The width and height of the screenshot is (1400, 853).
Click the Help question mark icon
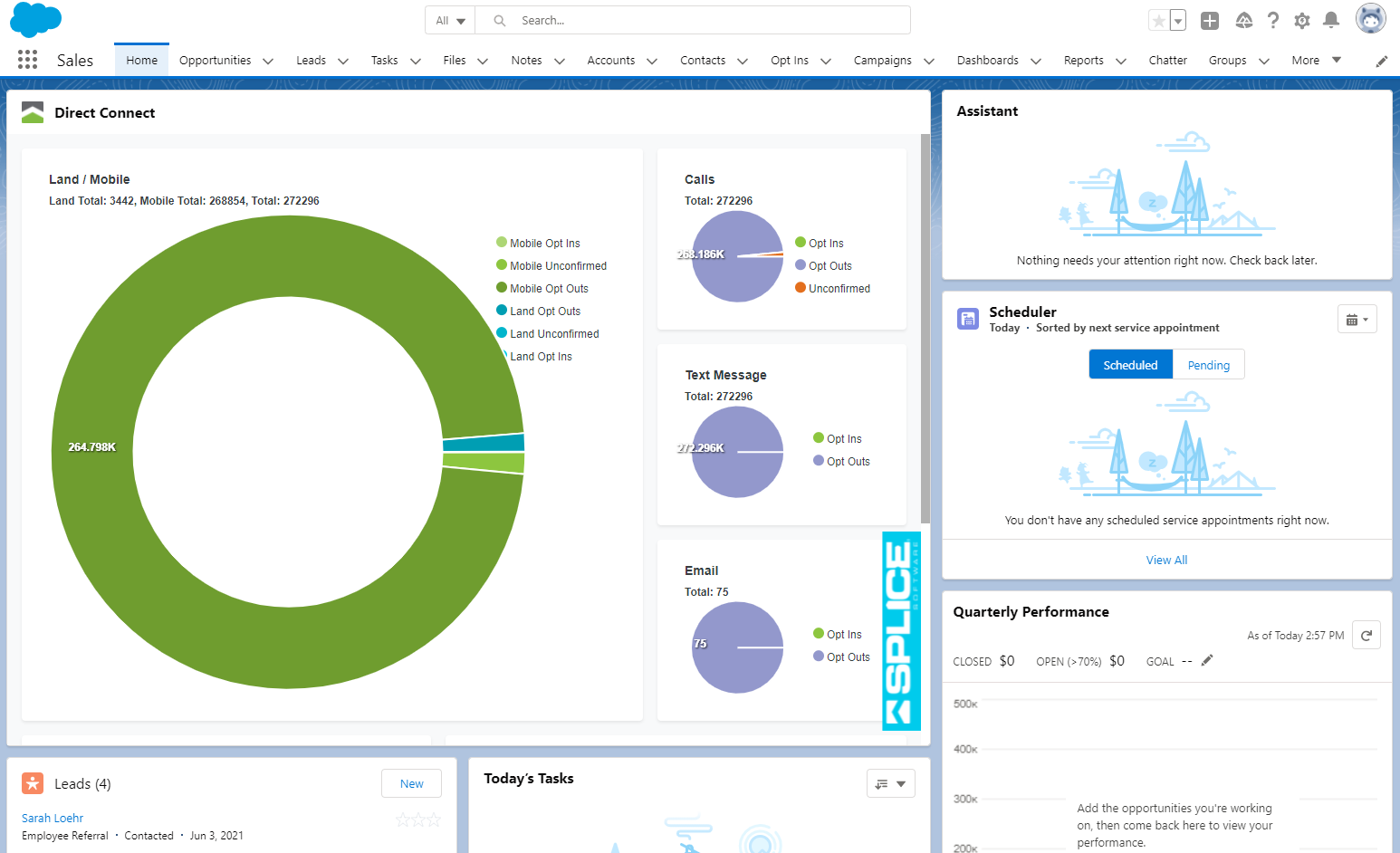click(x=1273, y=21)
